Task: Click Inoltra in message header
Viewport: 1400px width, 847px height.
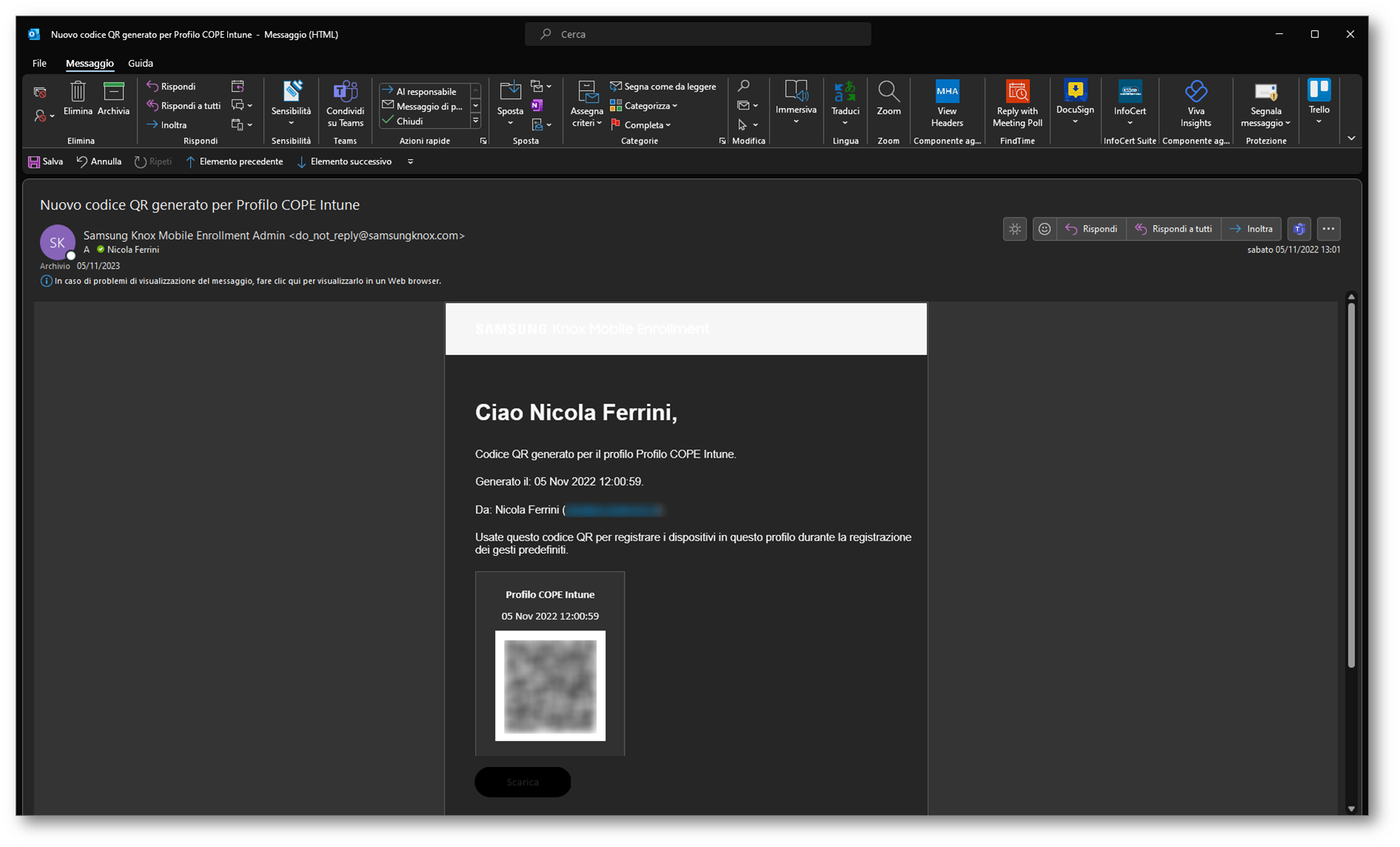Action: tap(1252, 230)
